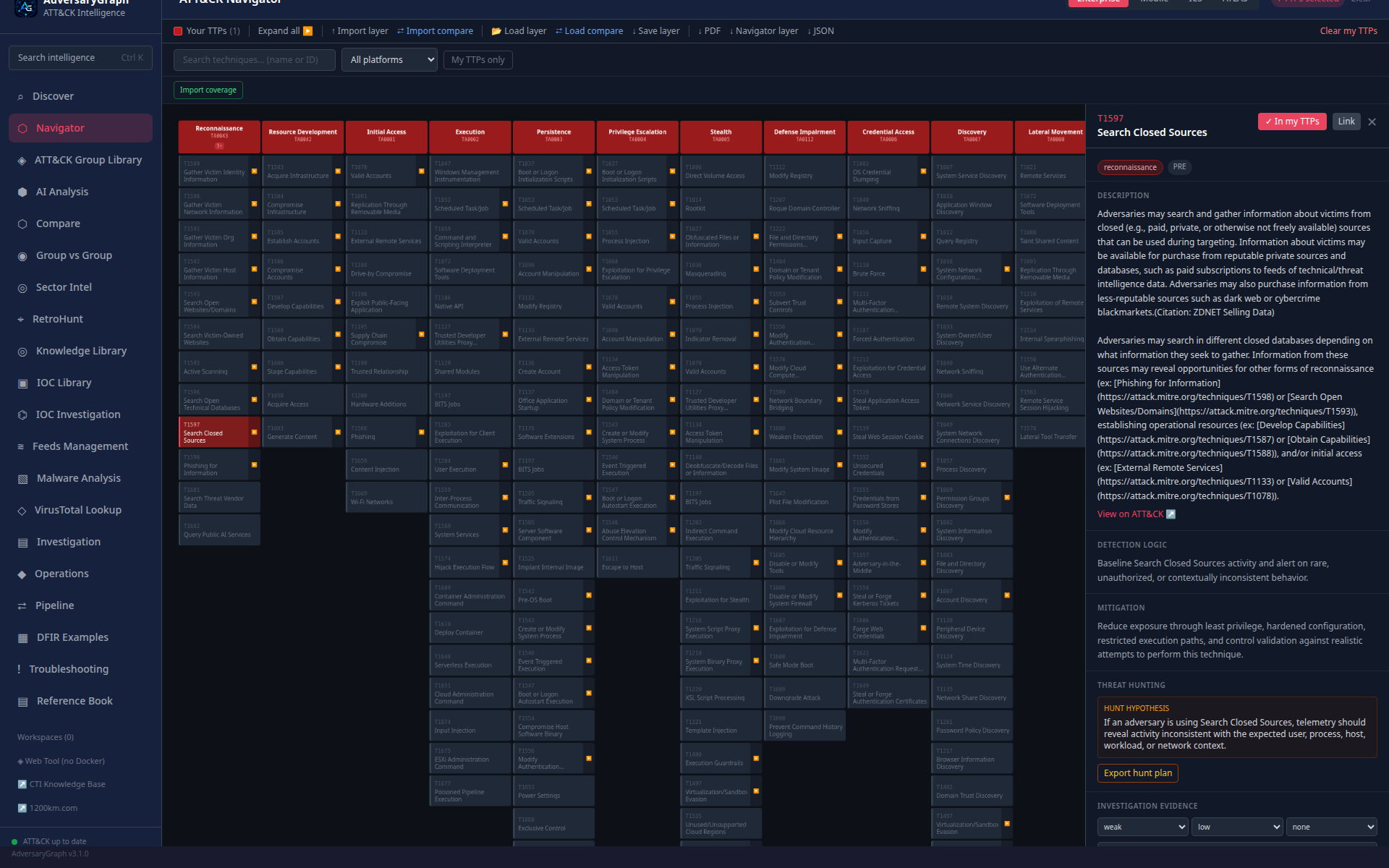Viewport: 1389px width, 868px height.
Task: Click the VirusTotal Lookup diamond icon
Action: (x=22, y=511)
